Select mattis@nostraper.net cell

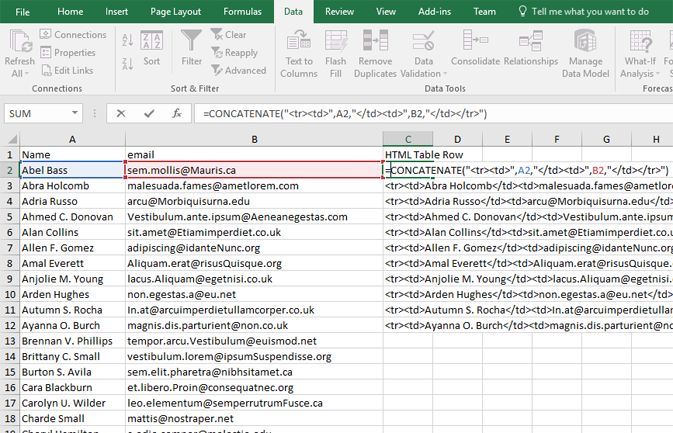click(x=254, y=418)
